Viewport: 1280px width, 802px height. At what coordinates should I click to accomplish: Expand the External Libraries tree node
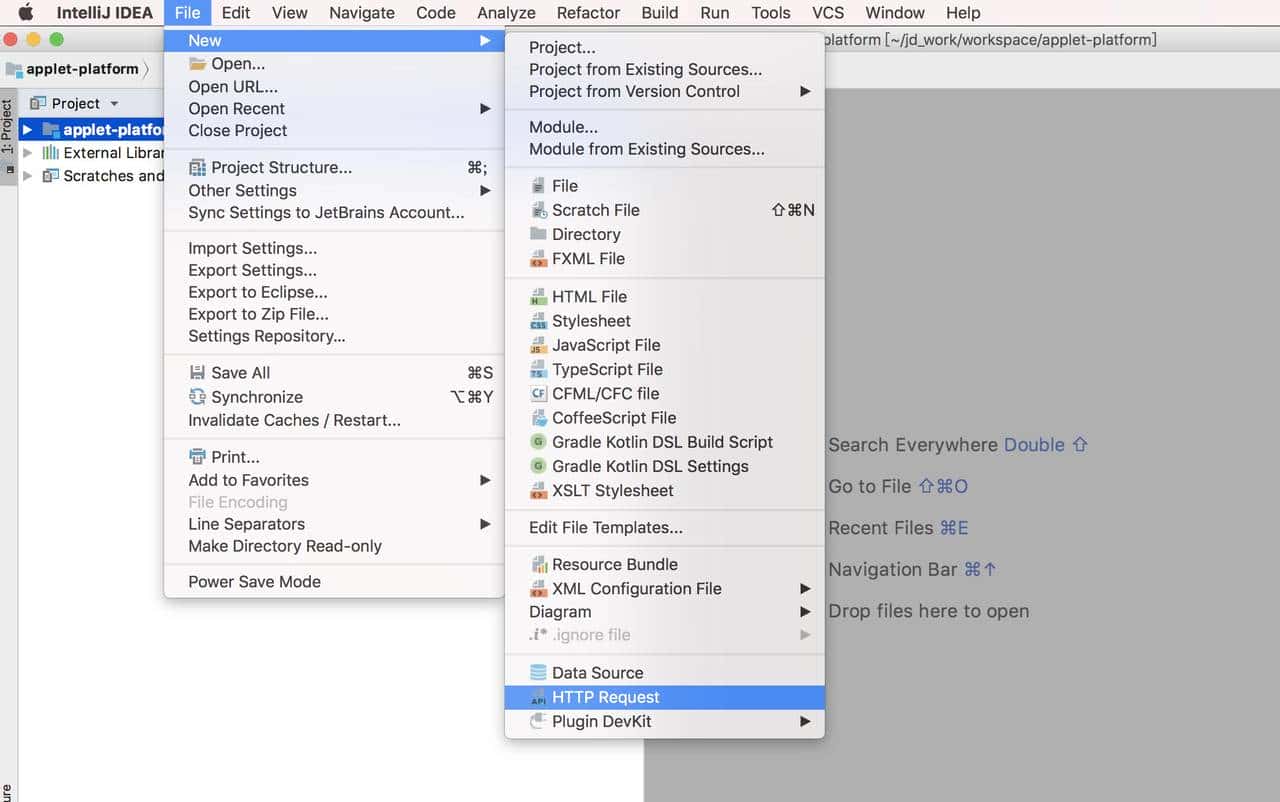[27, 153]
